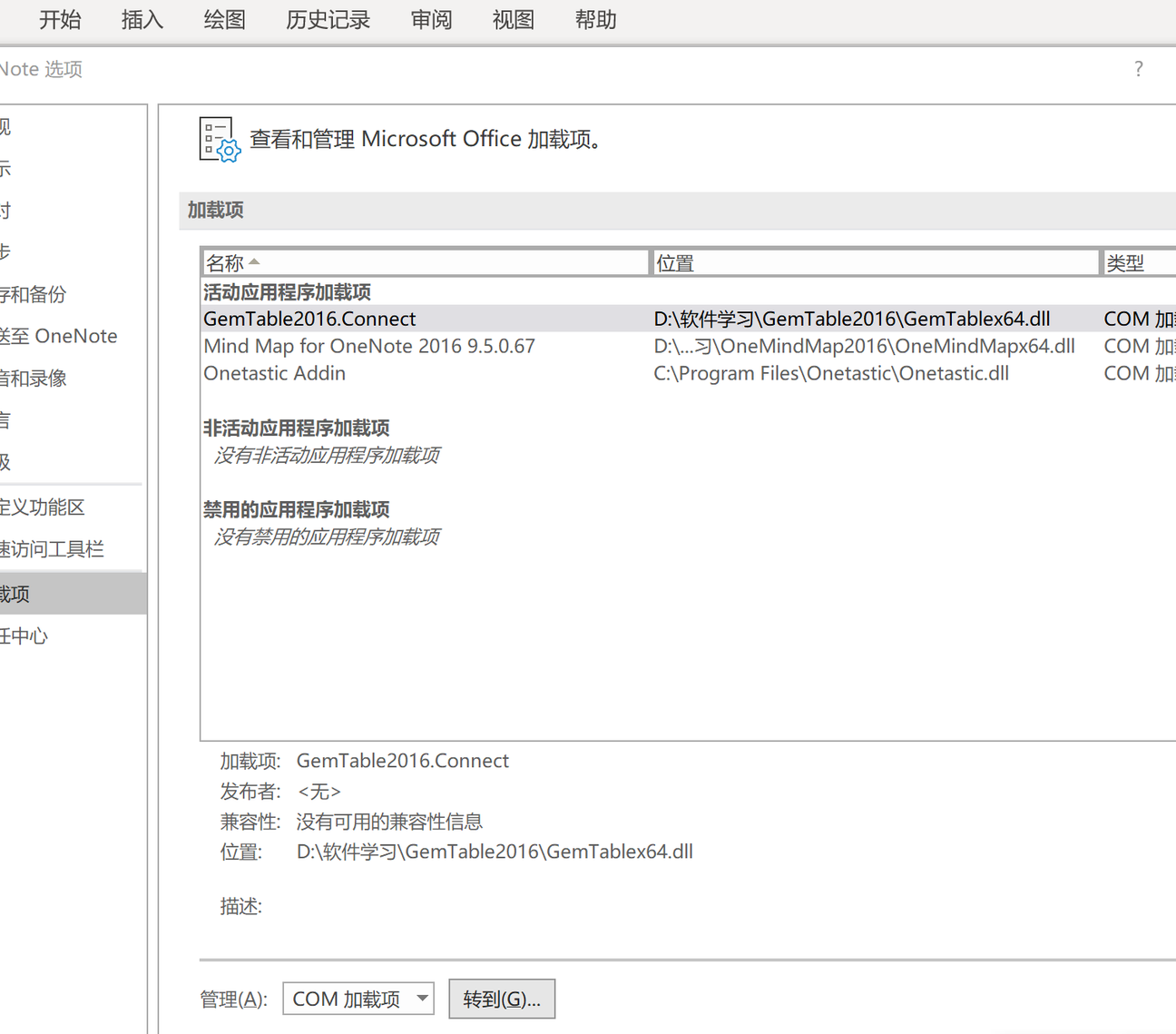Image resolution: width=1176 pixels, height=1034 pixels.
Task: Click the 活动应用程序加载项 group heading
Action: tap(287, 292)
